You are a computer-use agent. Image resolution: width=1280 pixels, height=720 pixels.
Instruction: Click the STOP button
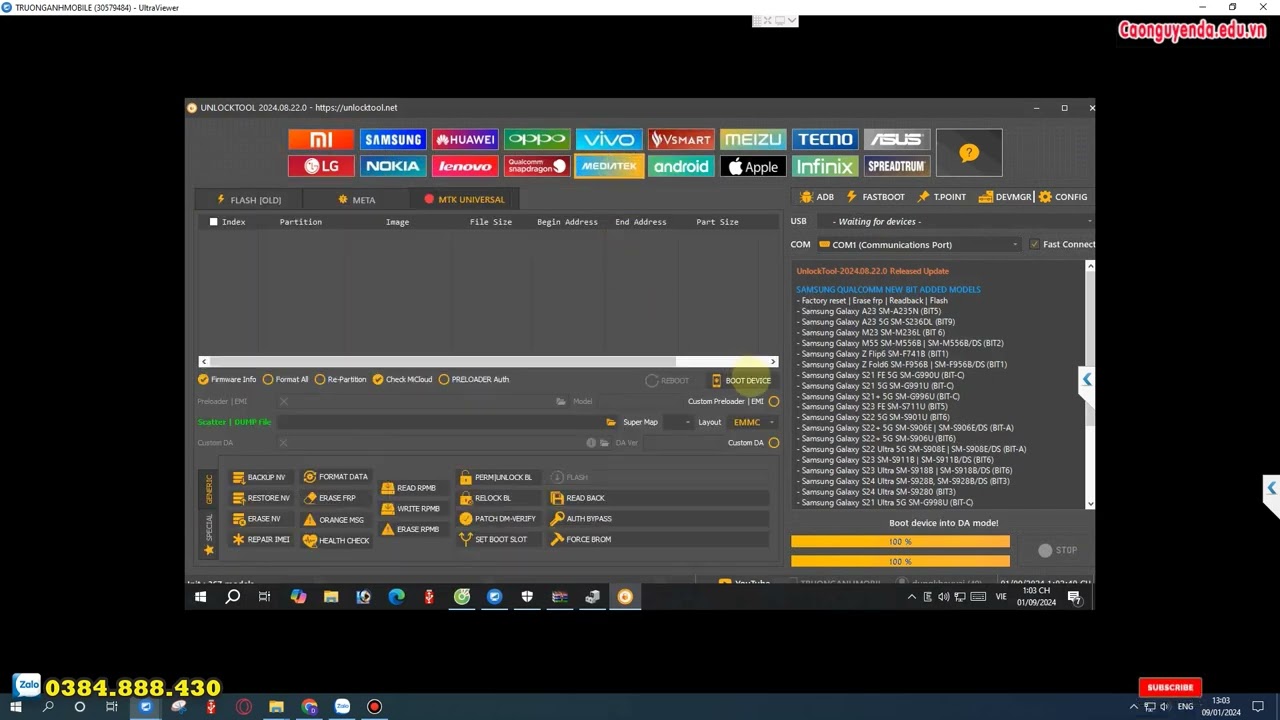[x=1058, y=550]
